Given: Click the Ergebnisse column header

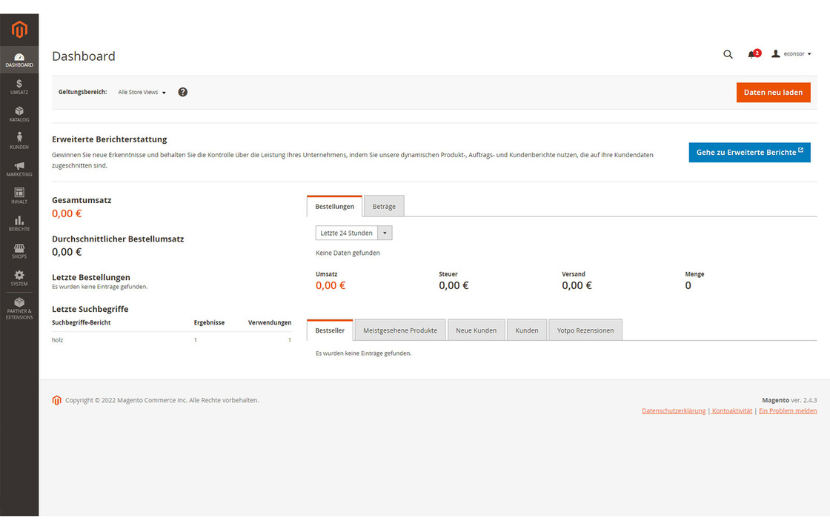Looking at the screenshot, I should (209, 322).
